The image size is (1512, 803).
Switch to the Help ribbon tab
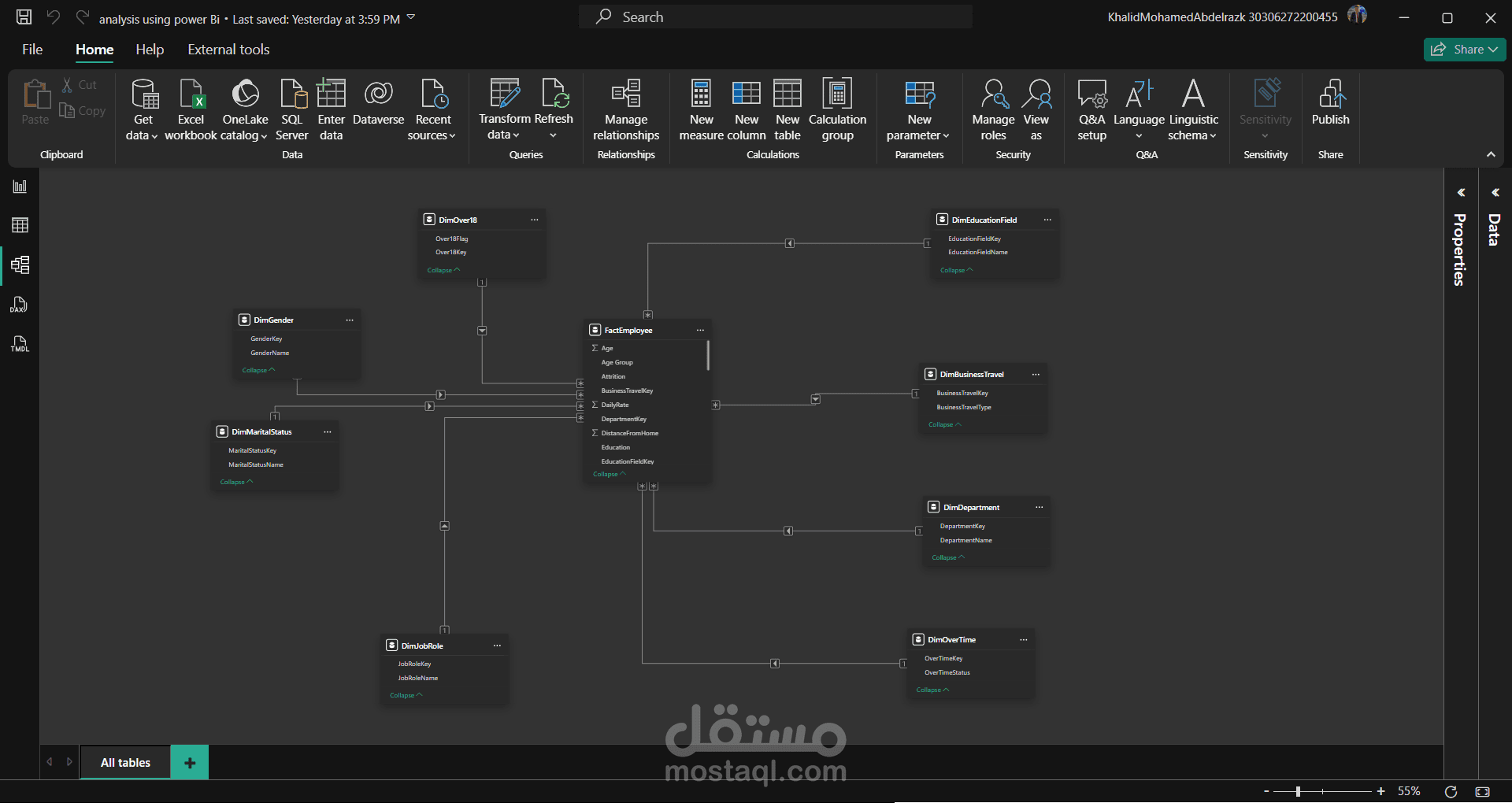point(150,49)
